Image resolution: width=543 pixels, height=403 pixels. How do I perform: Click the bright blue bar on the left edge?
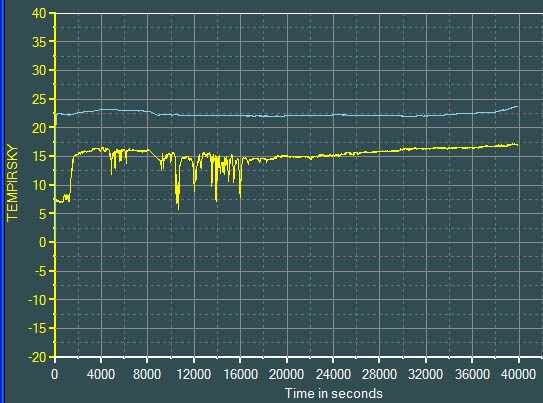tap(2, 202)
